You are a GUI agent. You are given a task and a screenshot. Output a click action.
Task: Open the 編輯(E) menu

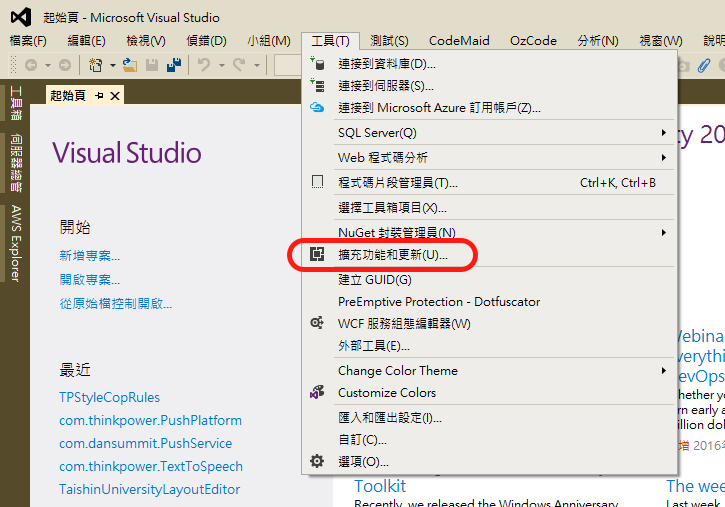tap(86, 41)
